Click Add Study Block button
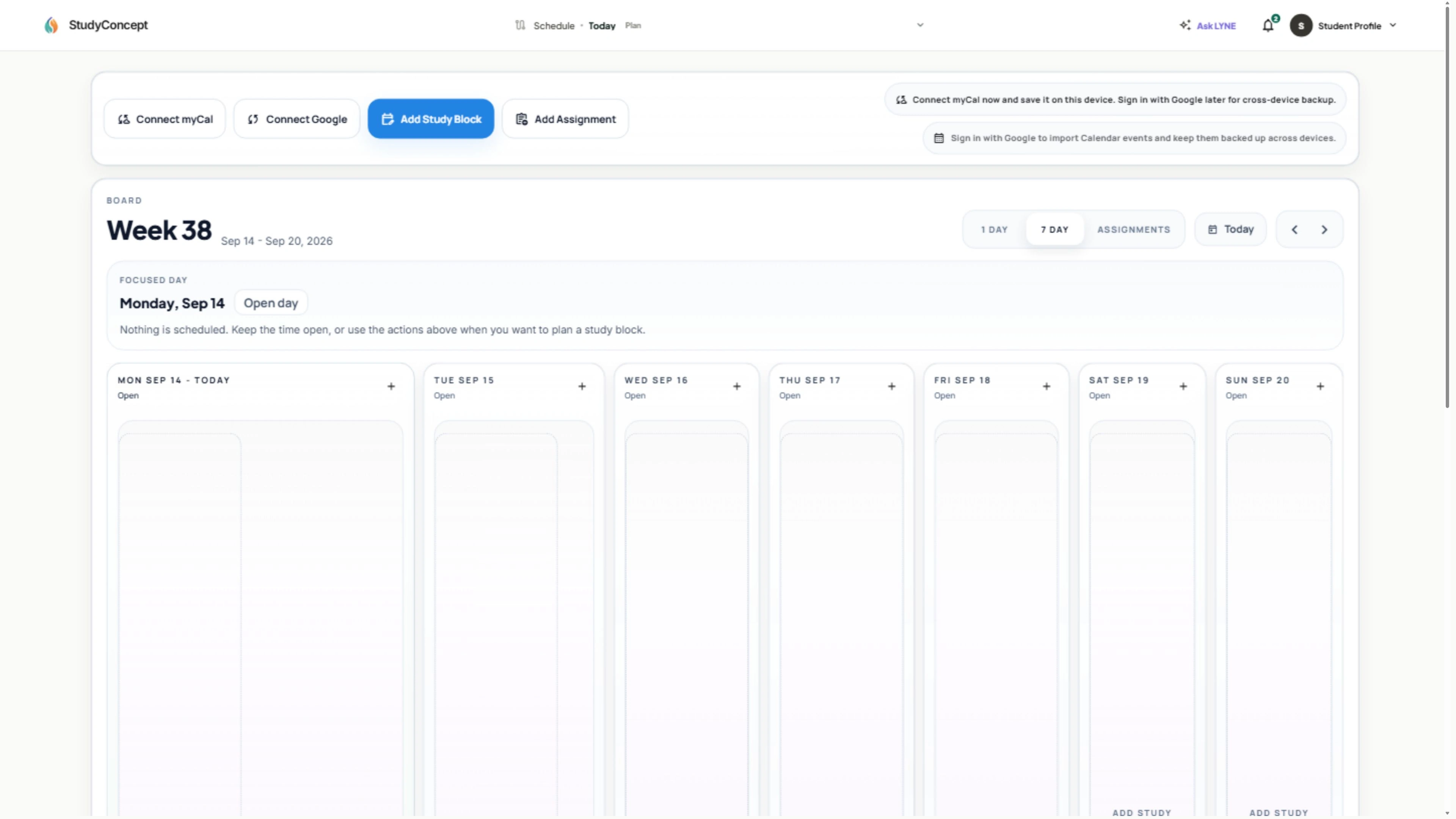1456x819 pixels. click(431, 119)
